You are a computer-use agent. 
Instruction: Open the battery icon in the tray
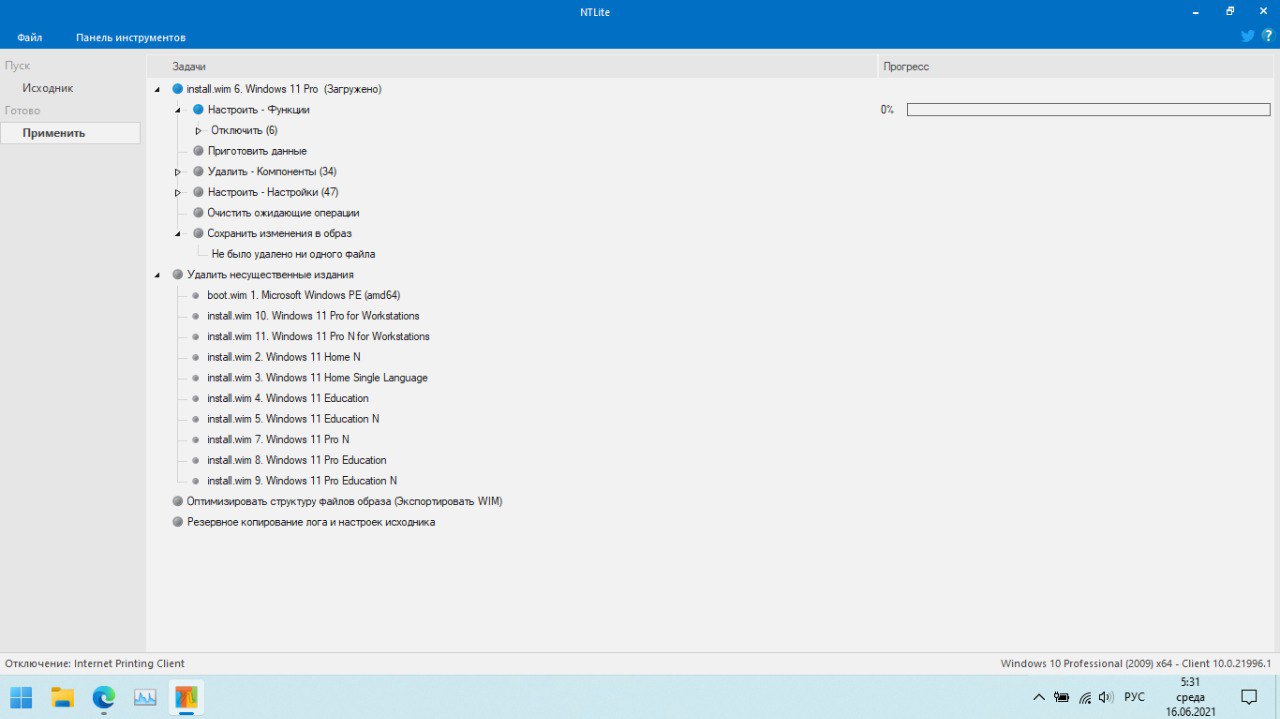point(1062,697)
